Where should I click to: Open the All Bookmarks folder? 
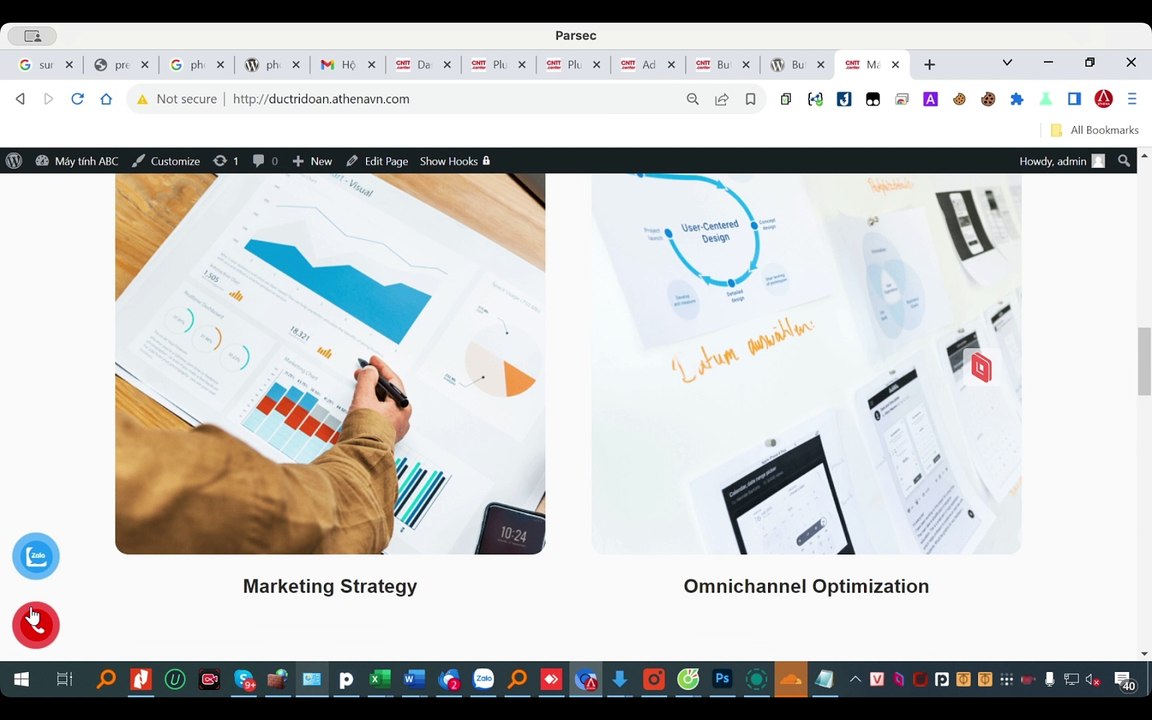pyautogui.click(x=1095, y=130)
